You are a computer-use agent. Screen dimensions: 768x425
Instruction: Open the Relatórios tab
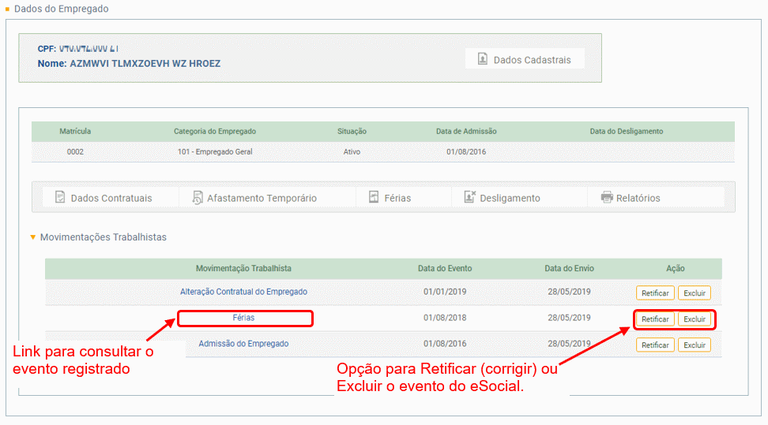tap(637, 198)
